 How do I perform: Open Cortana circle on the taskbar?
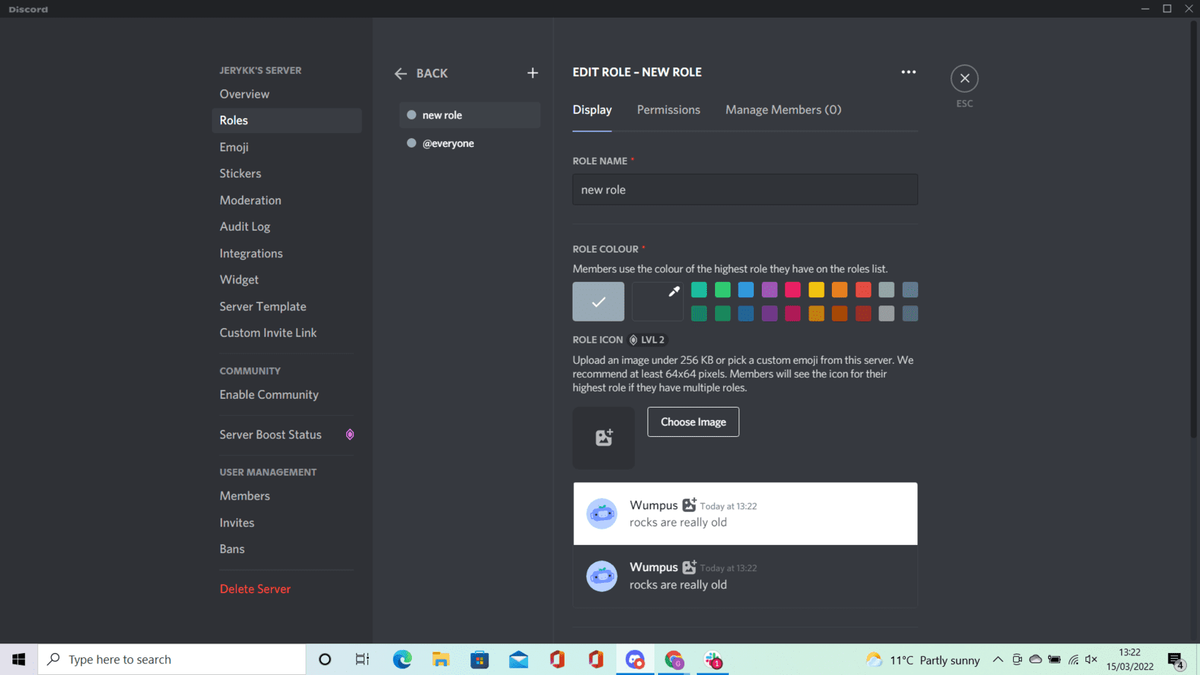coord(324,659)
